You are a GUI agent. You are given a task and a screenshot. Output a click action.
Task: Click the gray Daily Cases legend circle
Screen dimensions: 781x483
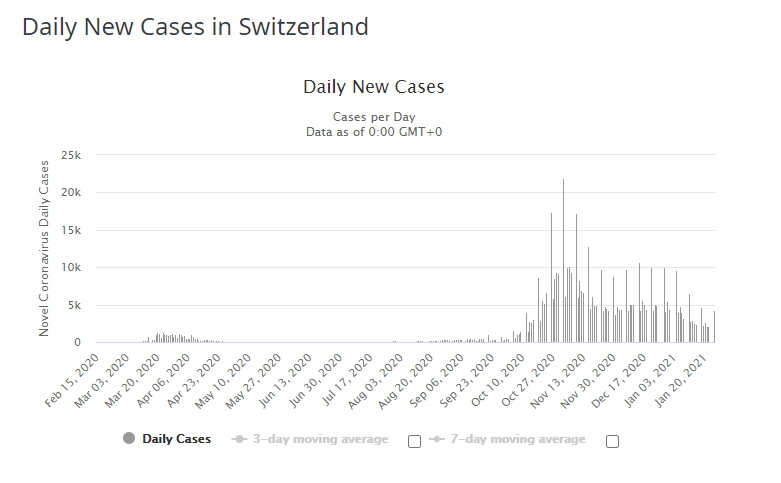click(x=129, y=438)
